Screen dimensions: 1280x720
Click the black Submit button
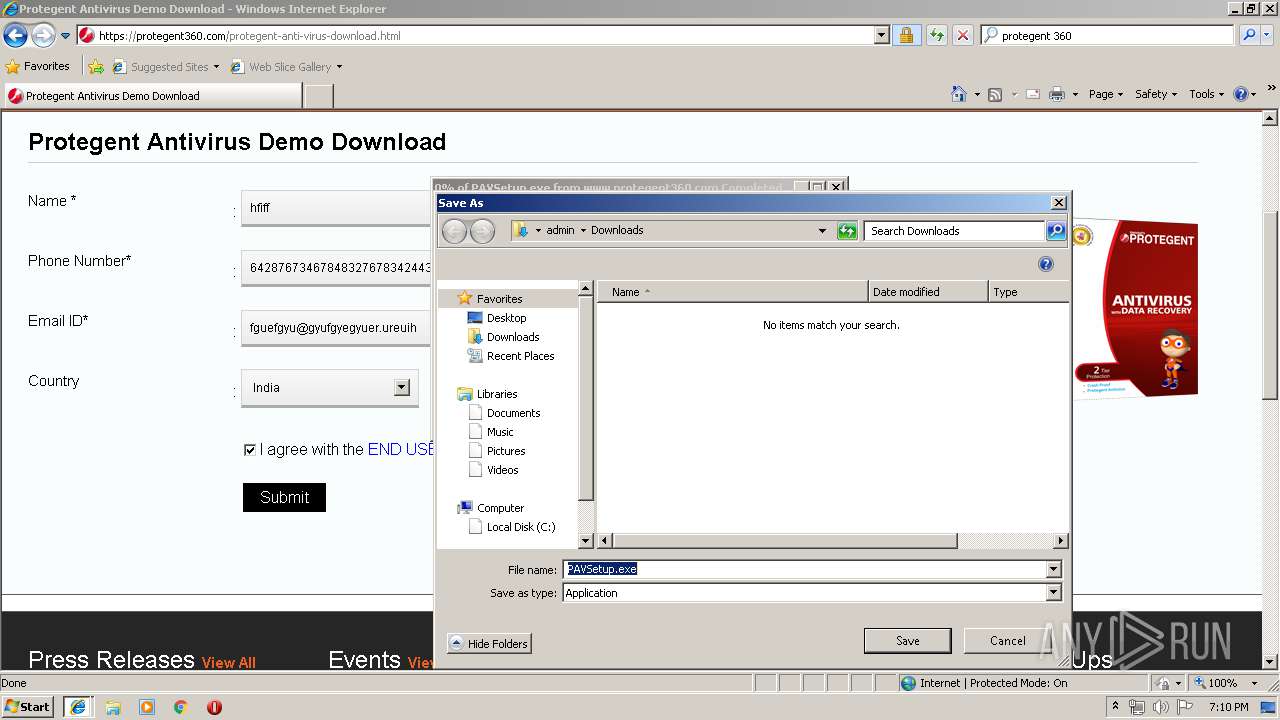coord(284,497)
